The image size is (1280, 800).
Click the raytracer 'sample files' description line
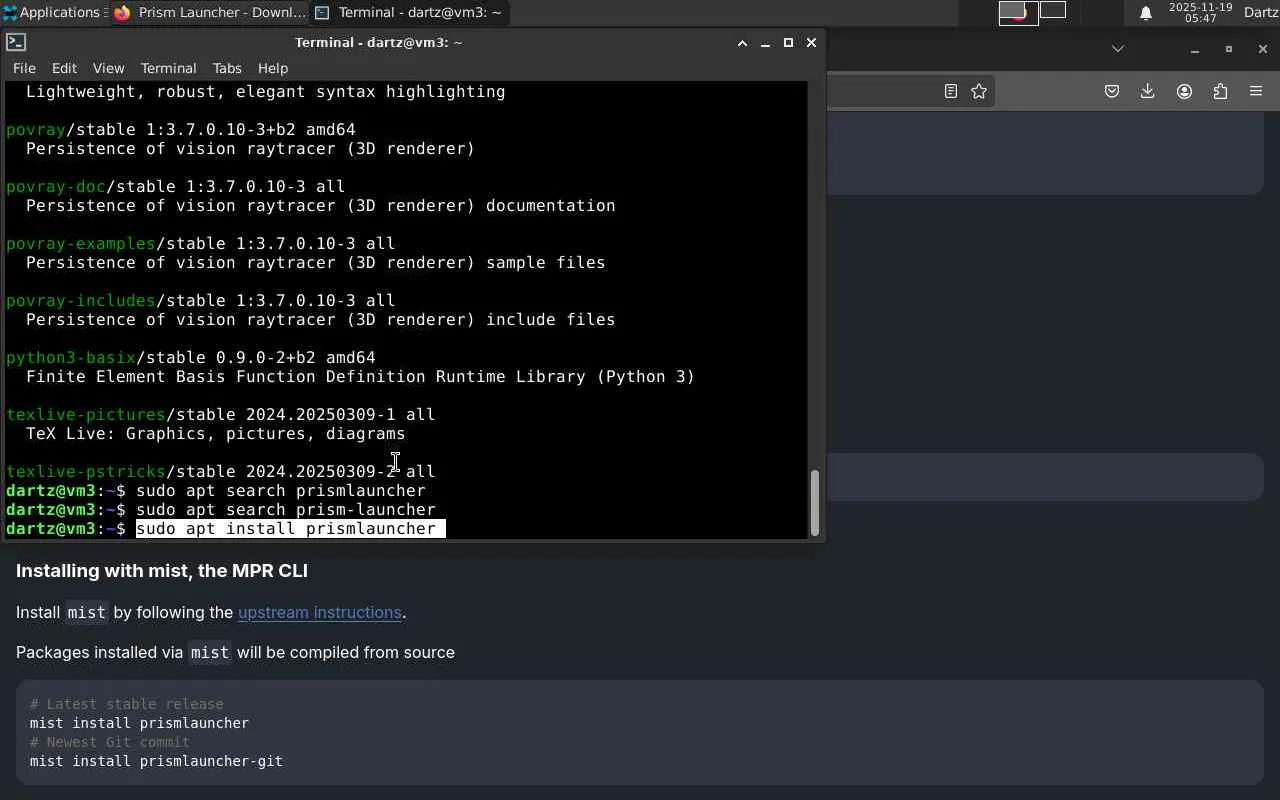pos(316,262)
